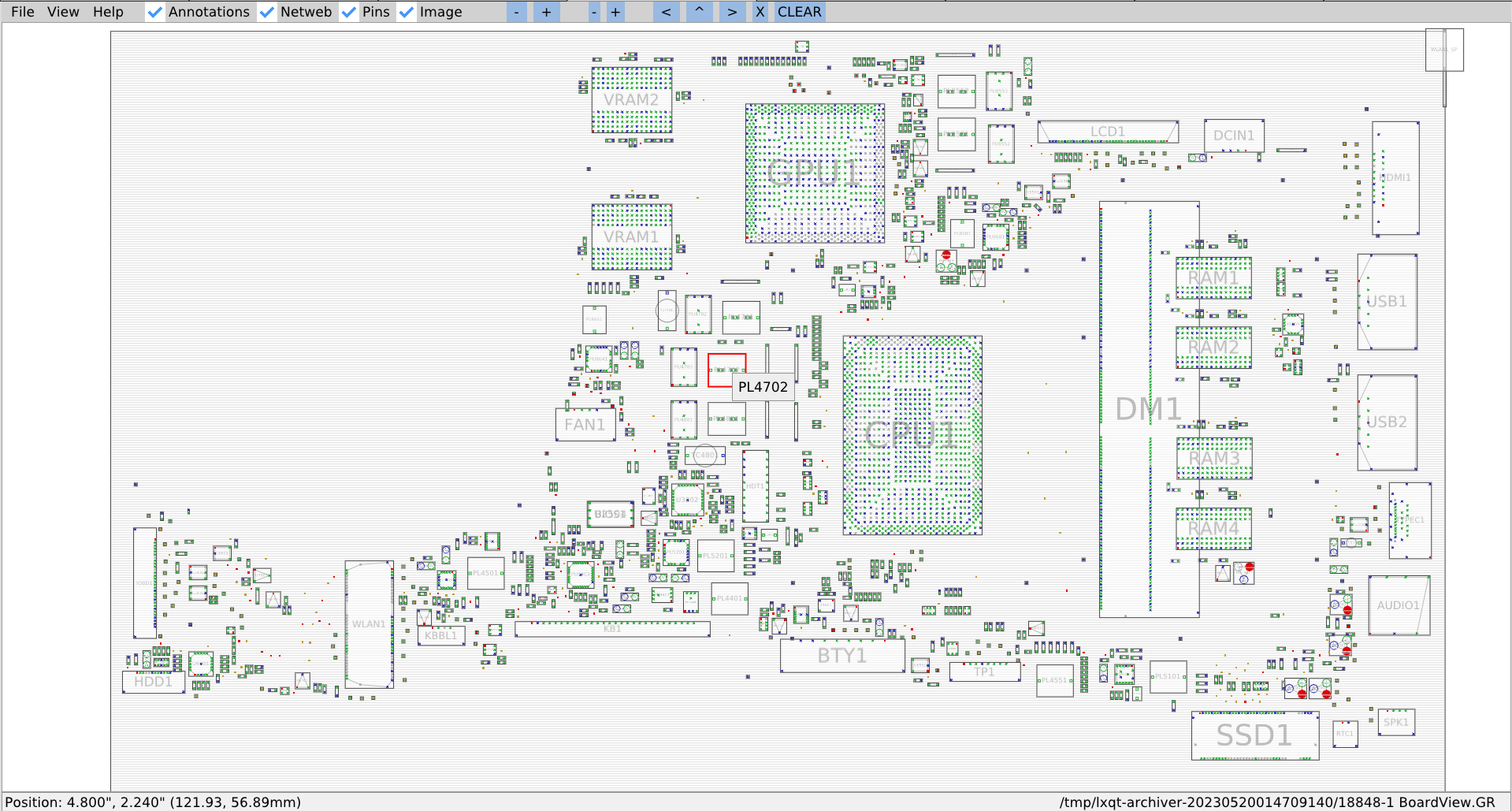Disable the Pins checkbox
Image resolution: width=1512 pixels, height=811 pixels.
[349, 12]
